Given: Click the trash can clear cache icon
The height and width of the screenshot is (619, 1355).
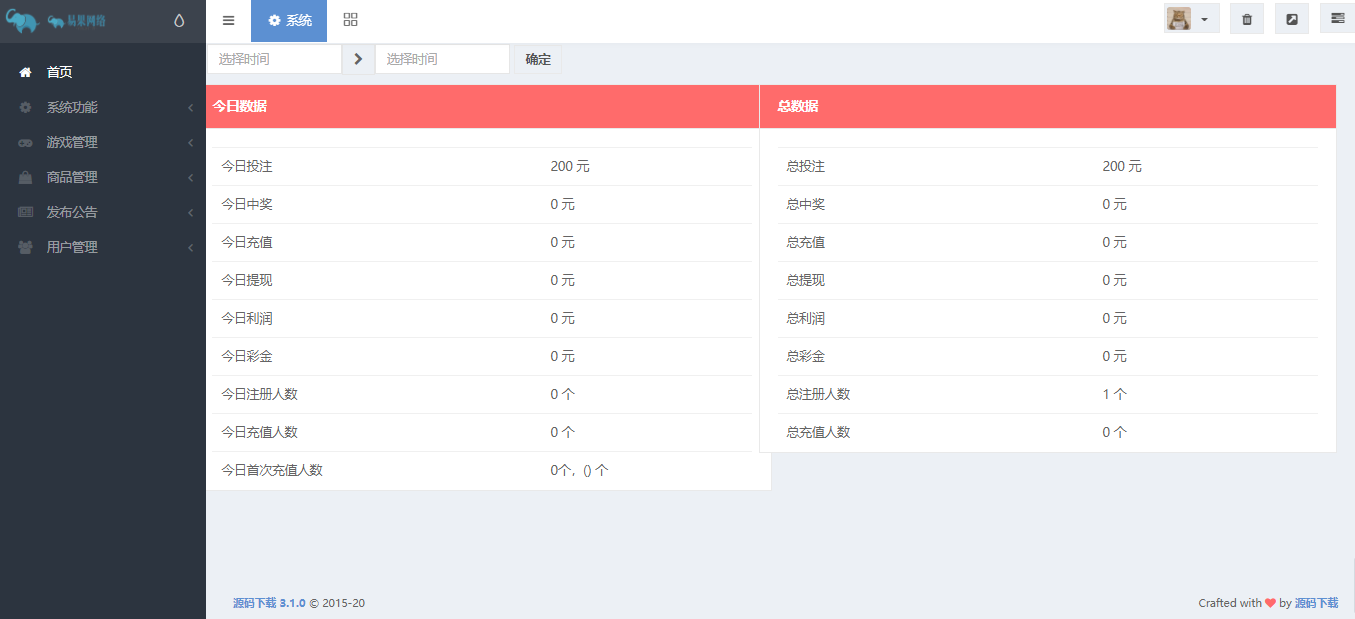Looking at the screenshot, I should tap(1246, 19).
